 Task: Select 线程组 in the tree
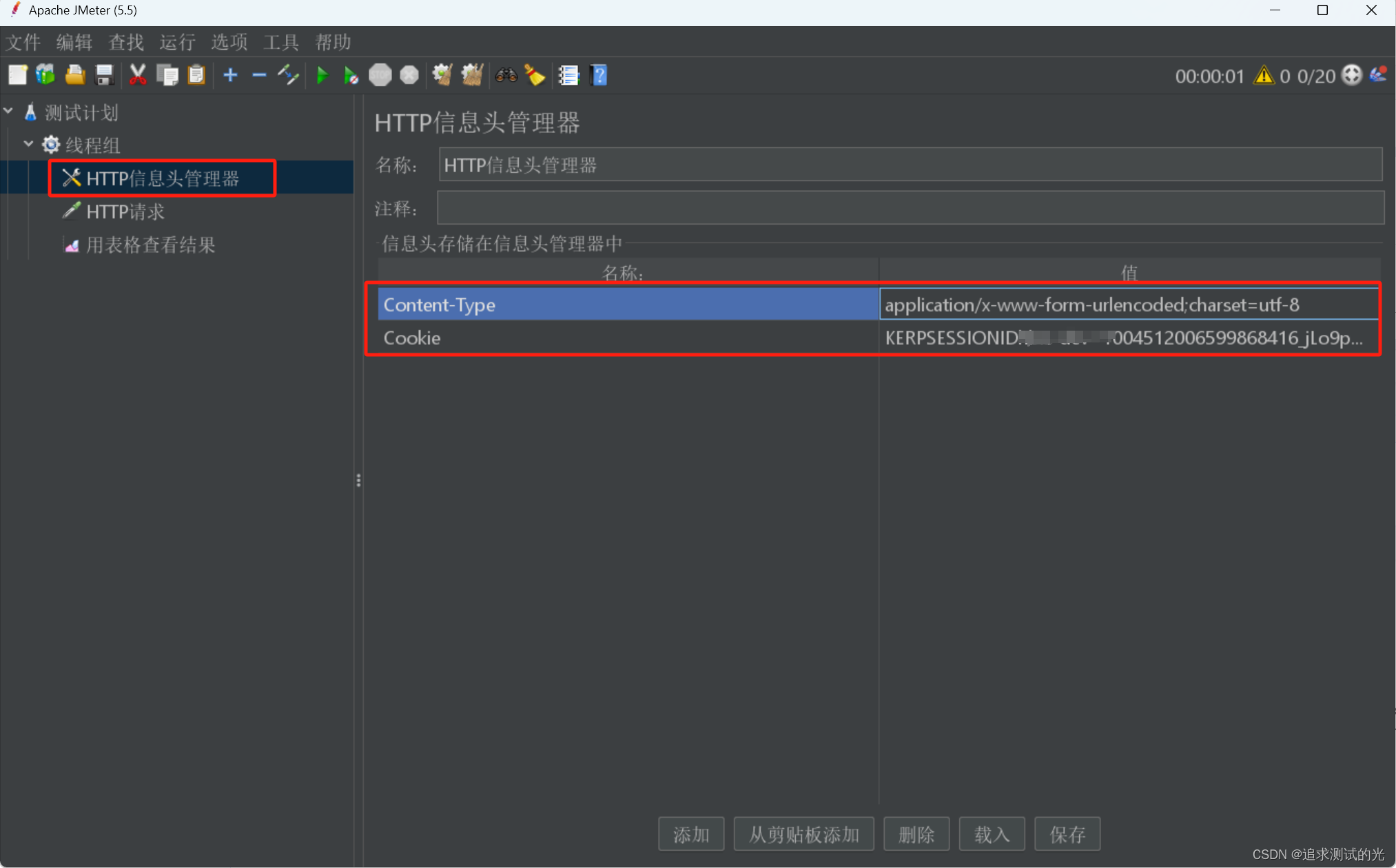point(93,145)
